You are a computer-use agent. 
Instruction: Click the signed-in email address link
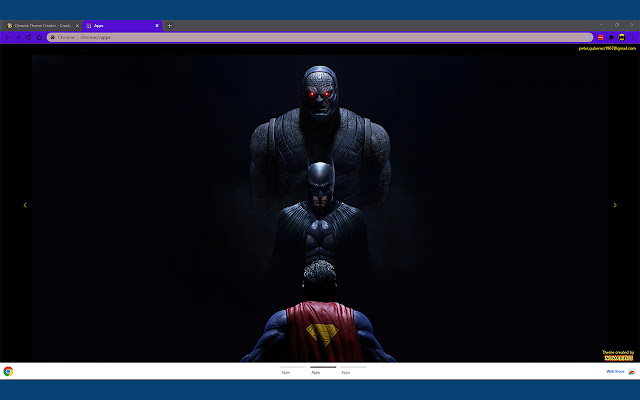pyautogui.click(x=607, y=48)
